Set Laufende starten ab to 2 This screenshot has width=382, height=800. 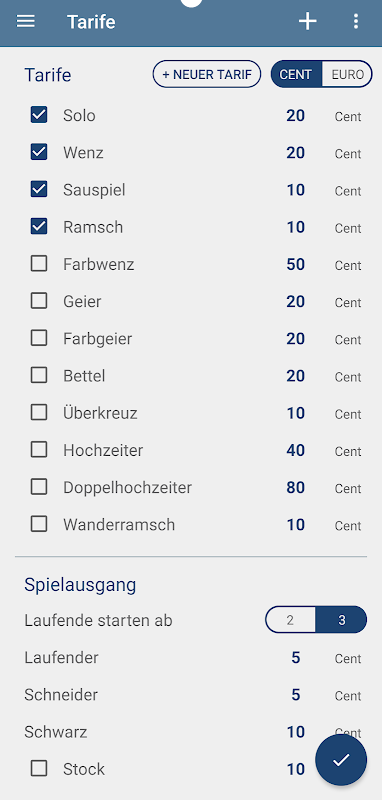click(x=290, y=620)
